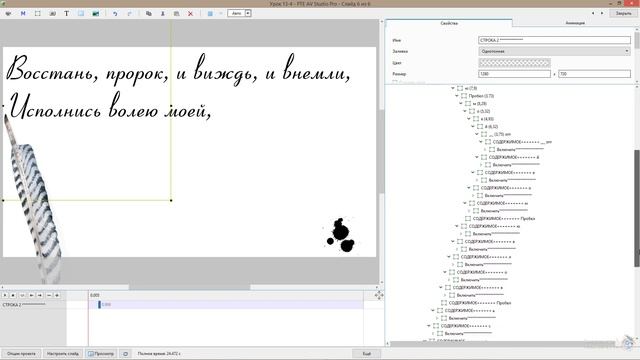Click the next slide arrow at top right
Image resolution: width=640 pixels, height=360 pixels.
pyautogui.click(x=602, y=13)
